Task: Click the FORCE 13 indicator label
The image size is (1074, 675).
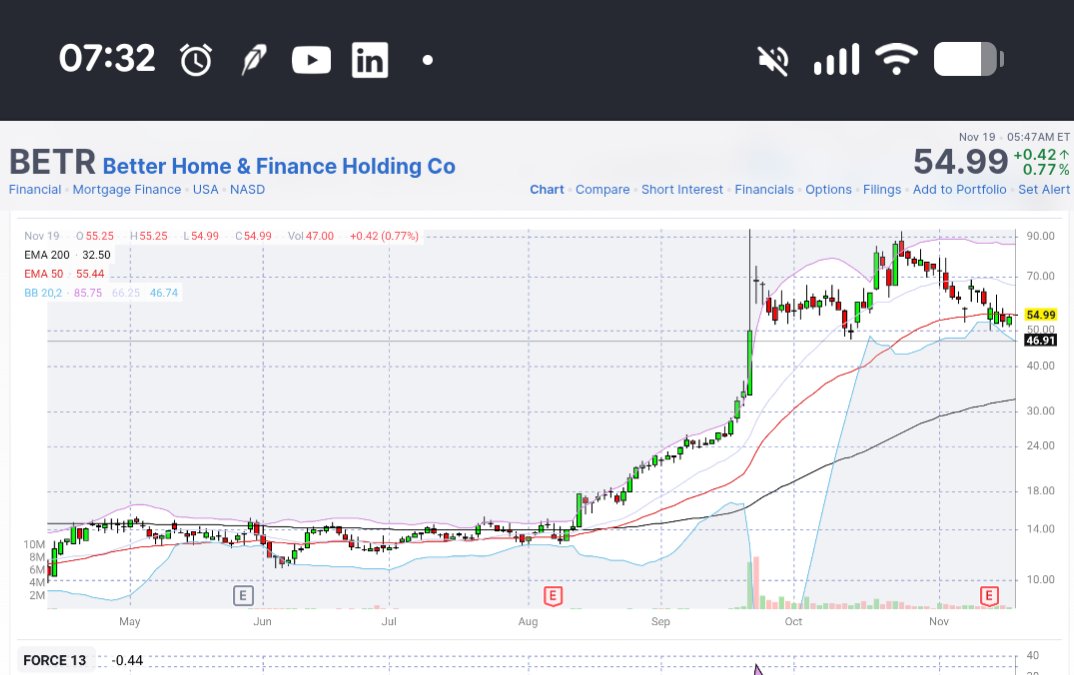Action: (55, 661)
